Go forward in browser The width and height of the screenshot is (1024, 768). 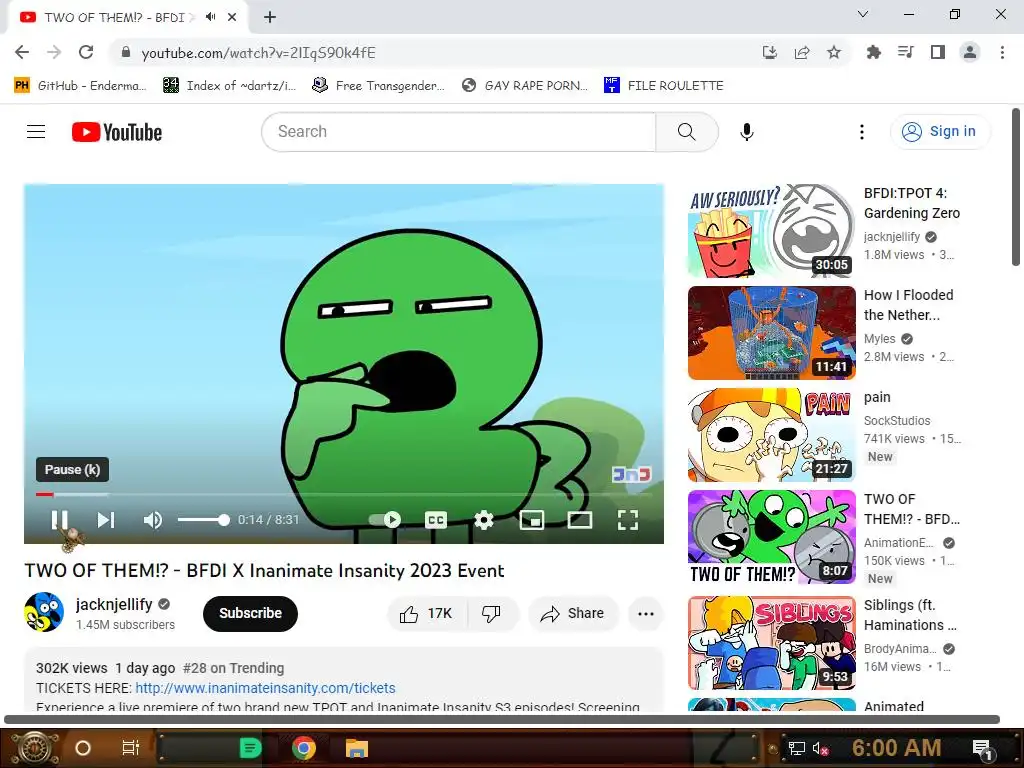point(54,52)
